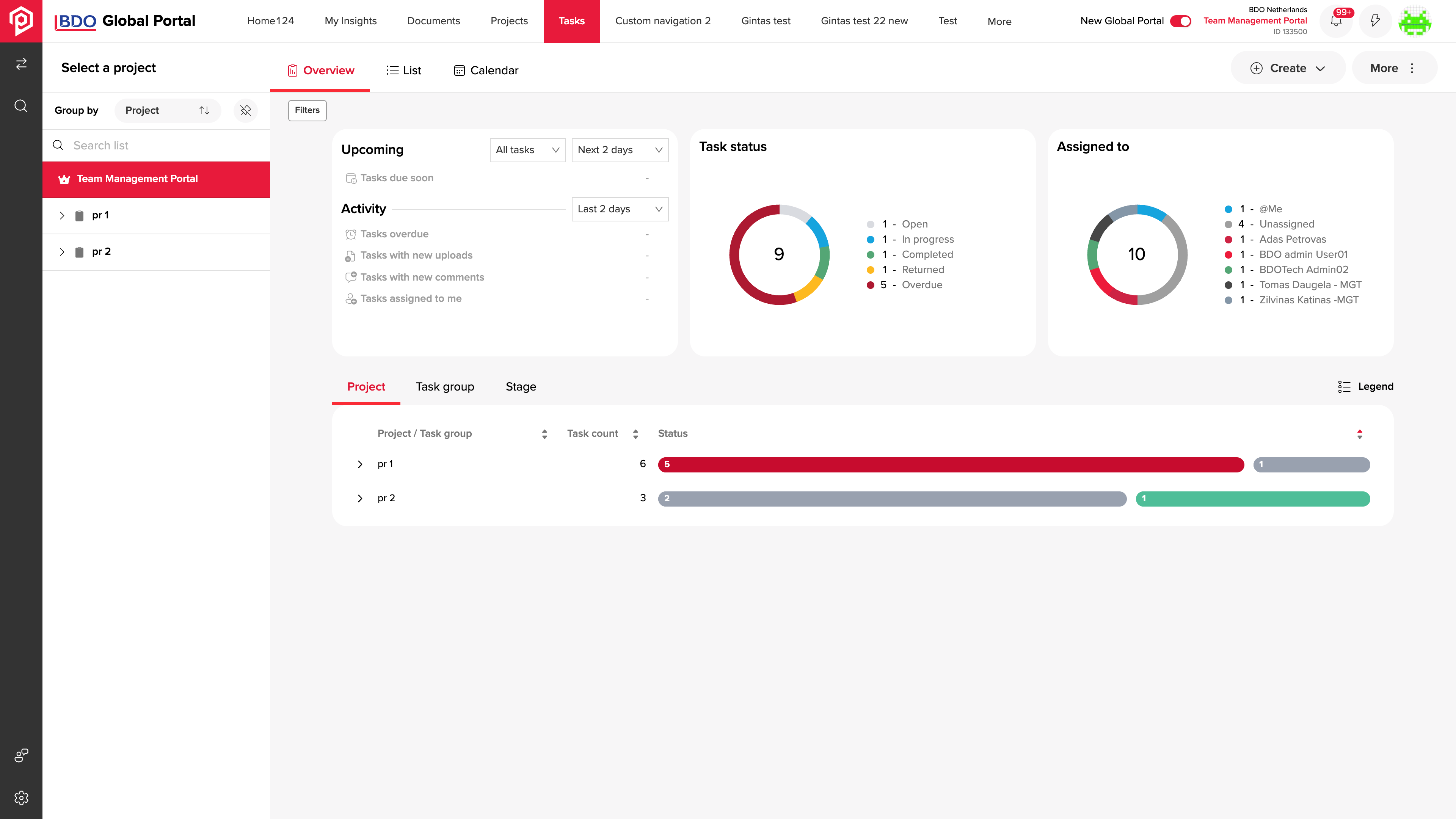Switch to the Overview tab

tap(320, 70)
